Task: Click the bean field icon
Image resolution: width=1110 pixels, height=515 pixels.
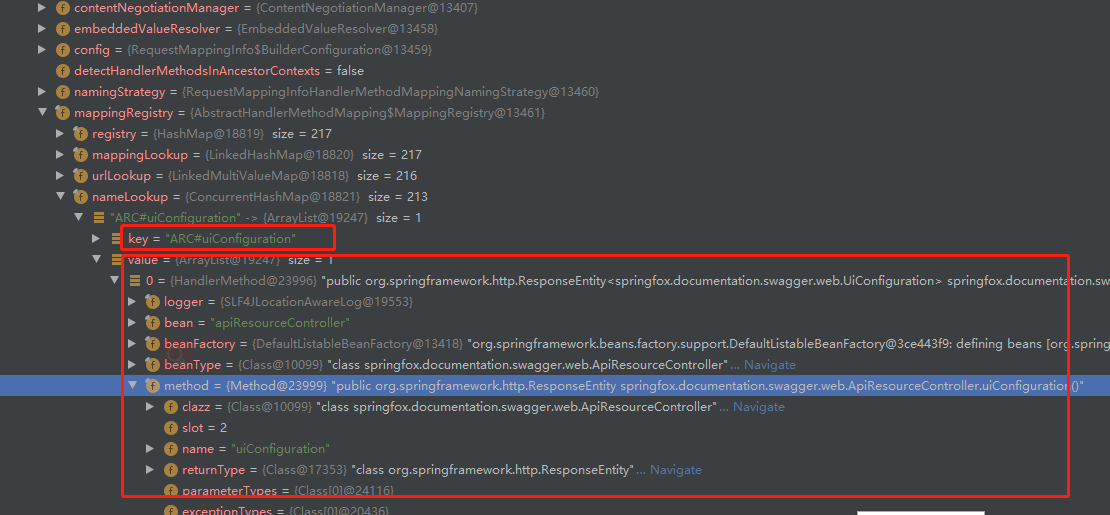Action: (x=152, y=322)
